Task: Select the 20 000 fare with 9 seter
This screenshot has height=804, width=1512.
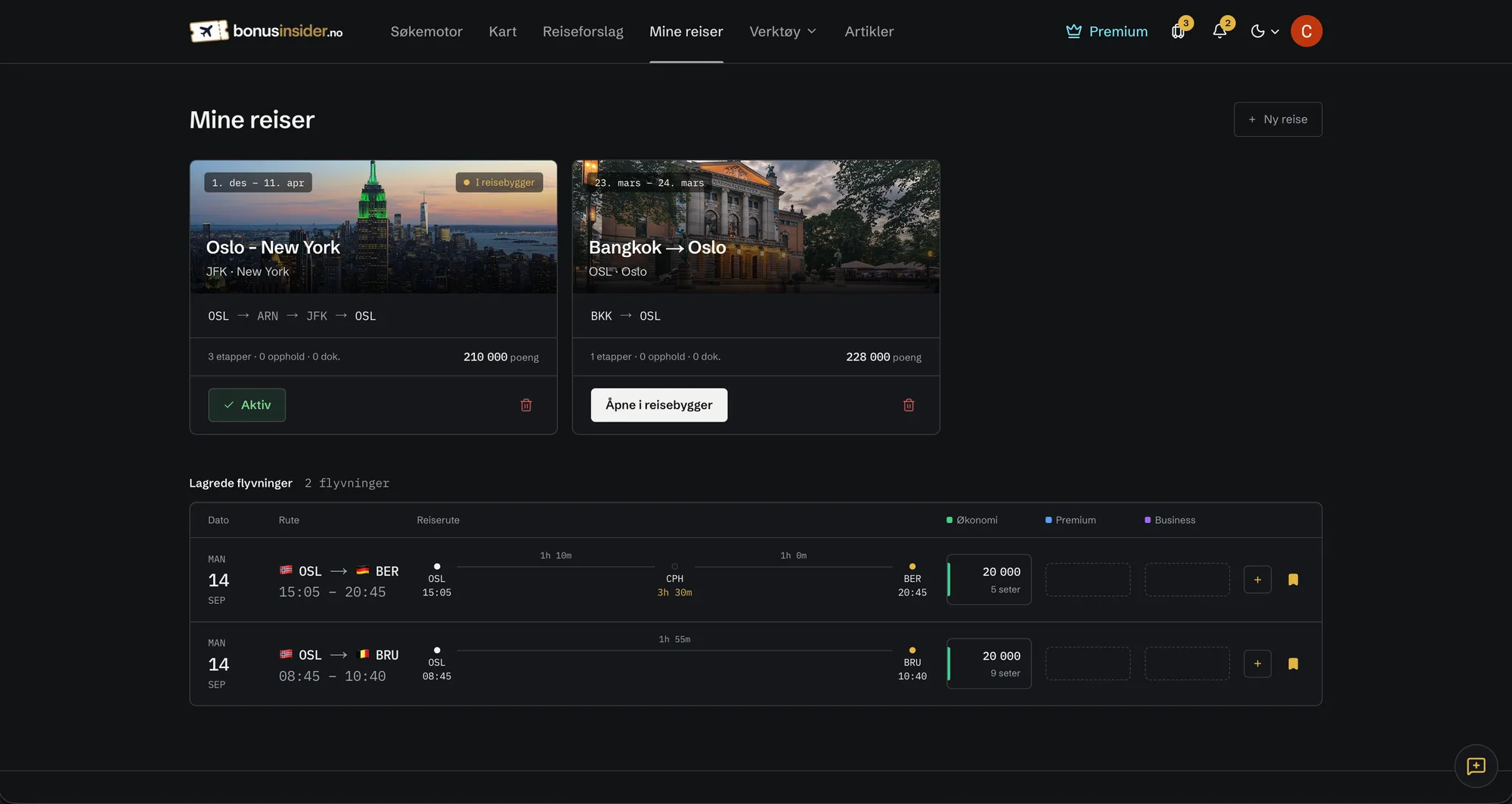Action: point(989,663)
